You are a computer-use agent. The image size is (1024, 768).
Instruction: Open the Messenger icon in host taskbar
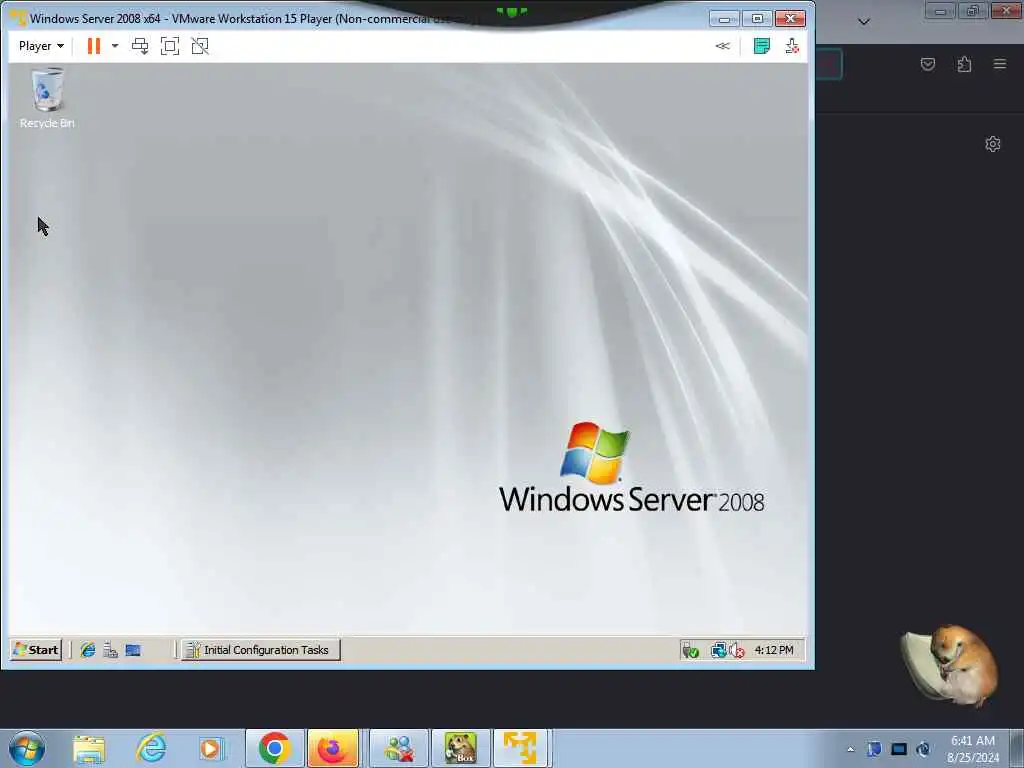[399, 748]
